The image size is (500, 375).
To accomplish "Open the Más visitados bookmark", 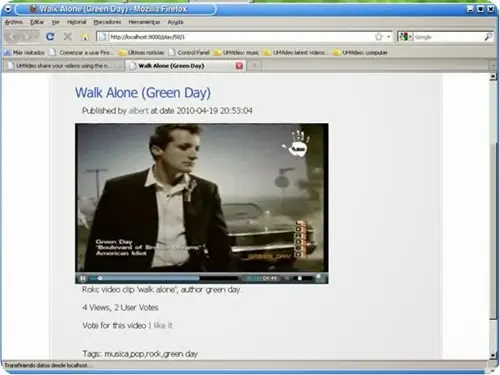I will (x=25, y=52).
